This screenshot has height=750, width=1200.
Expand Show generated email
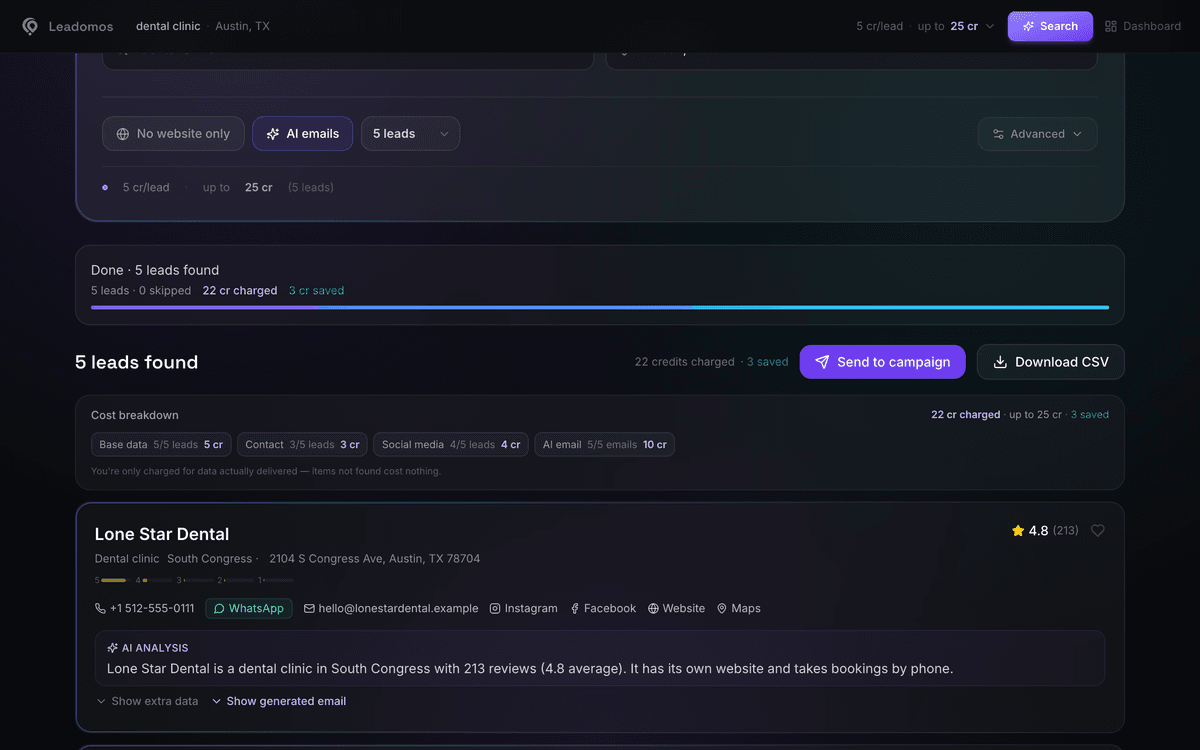point(279,701)
